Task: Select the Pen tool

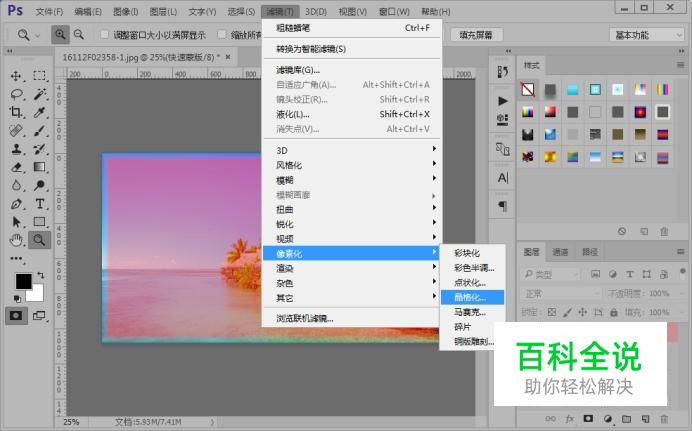Action: (x=16, y=203)
